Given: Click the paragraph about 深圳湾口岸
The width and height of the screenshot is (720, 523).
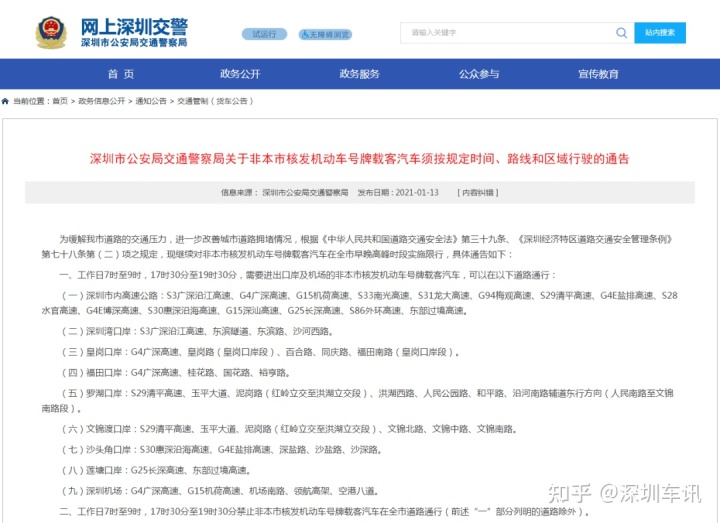Looking at the screenshot, I should [x=198, y=332].
